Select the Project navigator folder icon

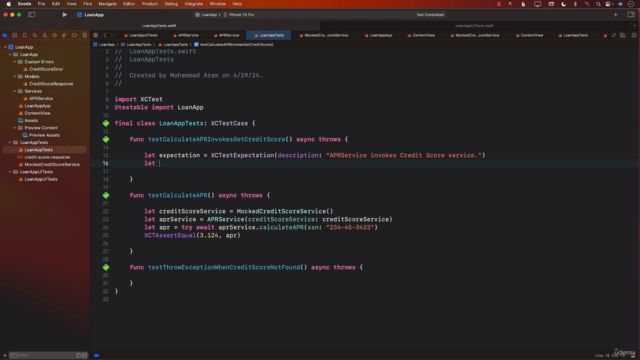[5, 36]
